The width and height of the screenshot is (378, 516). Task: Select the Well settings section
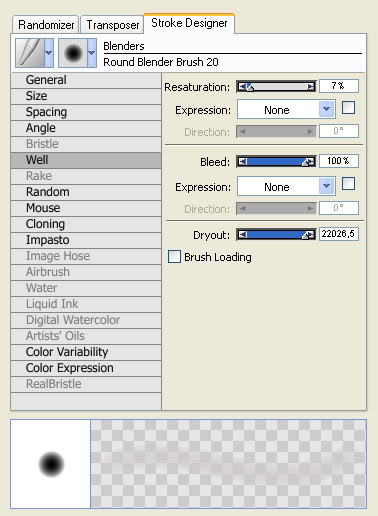tap(86, 160)
